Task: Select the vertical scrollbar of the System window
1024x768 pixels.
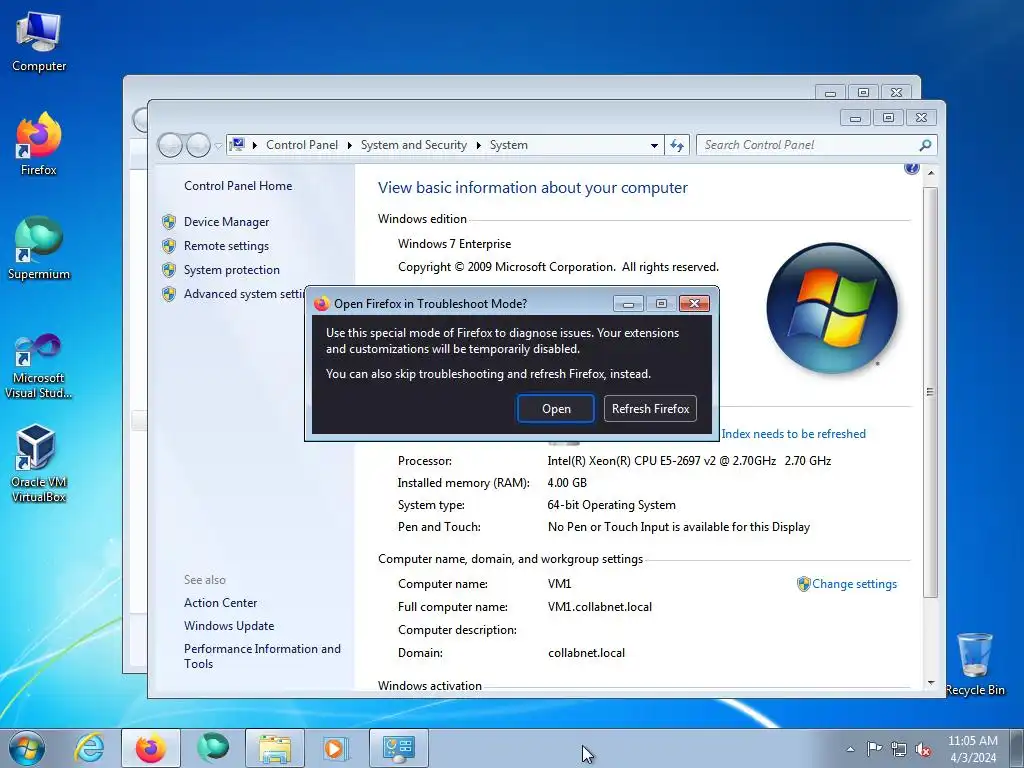Action: (931, 392)
